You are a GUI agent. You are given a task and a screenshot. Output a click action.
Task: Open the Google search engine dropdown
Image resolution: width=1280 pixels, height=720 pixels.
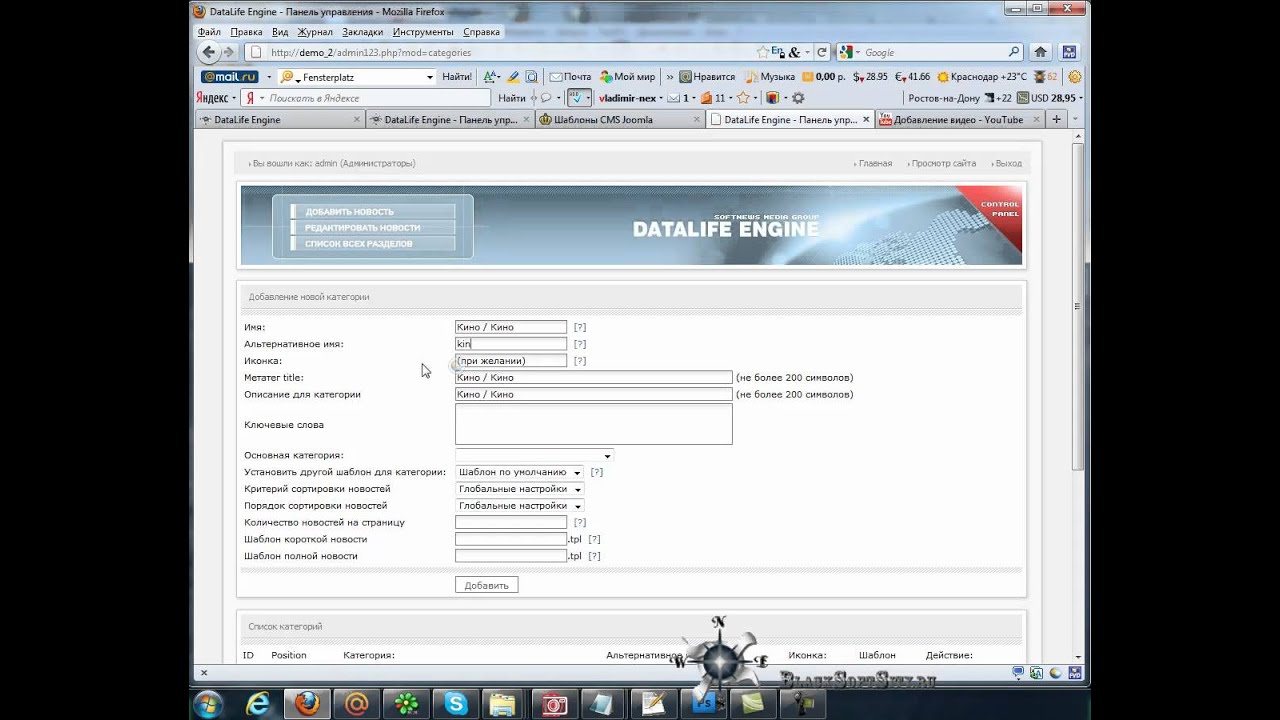848,52
